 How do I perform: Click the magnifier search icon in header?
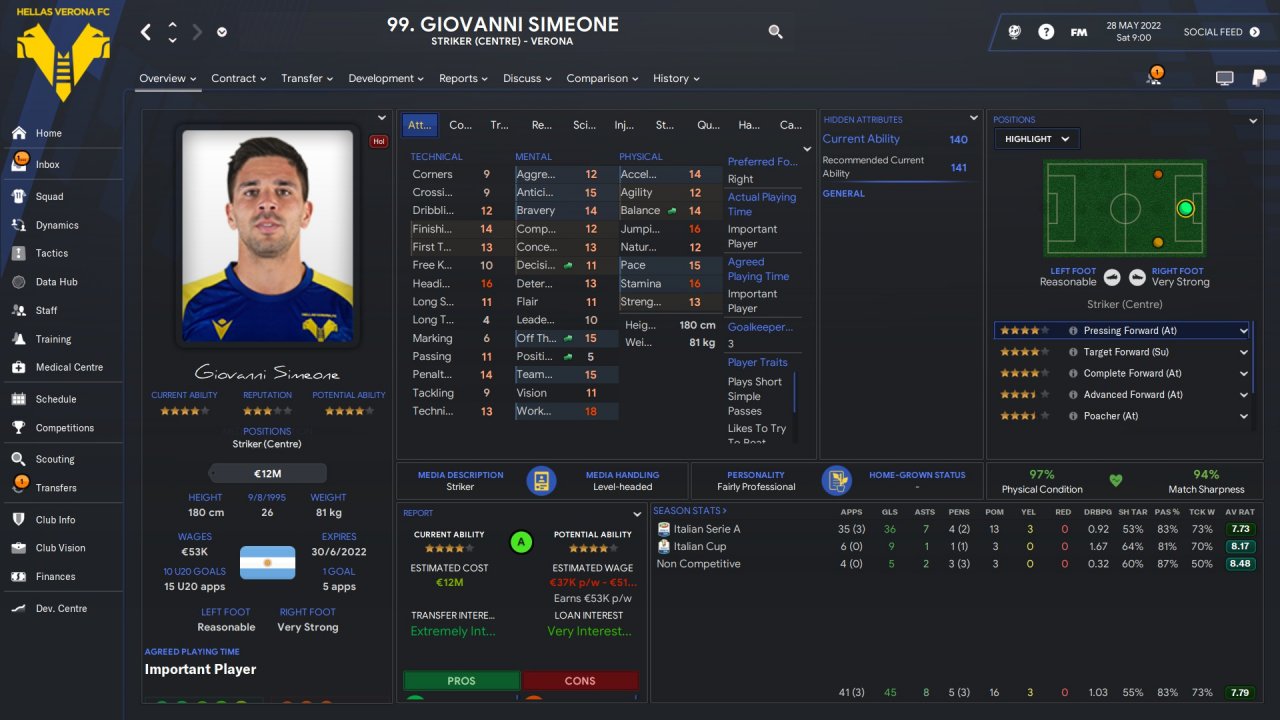(x=775, y=32)
